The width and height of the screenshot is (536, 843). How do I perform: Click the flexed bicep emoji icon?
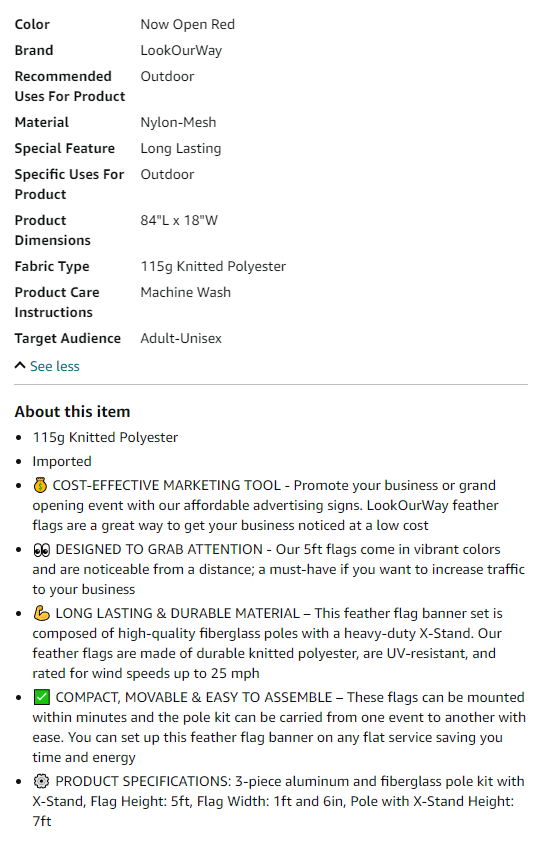[41, 613]
